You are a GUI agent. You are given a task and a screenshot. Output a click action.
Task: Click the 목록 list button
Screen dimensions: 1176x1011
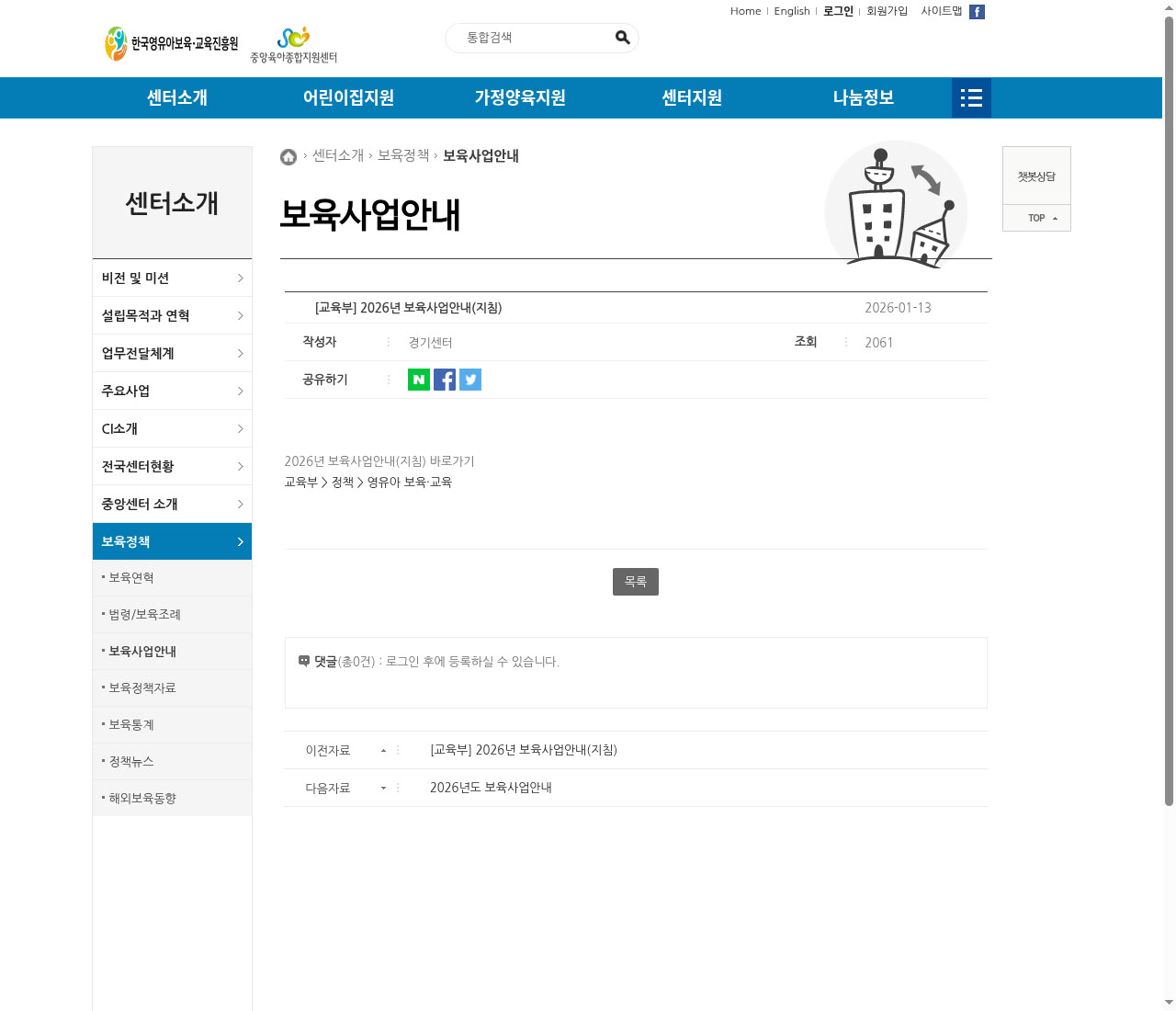tap(636, 582)
